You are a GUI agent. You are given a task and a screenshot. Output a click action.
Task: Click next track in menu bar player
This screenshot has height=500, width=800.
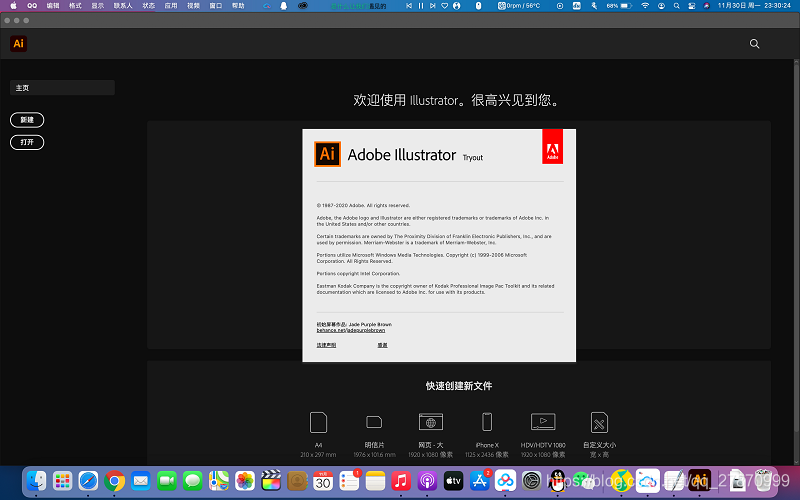click(433, 6)
